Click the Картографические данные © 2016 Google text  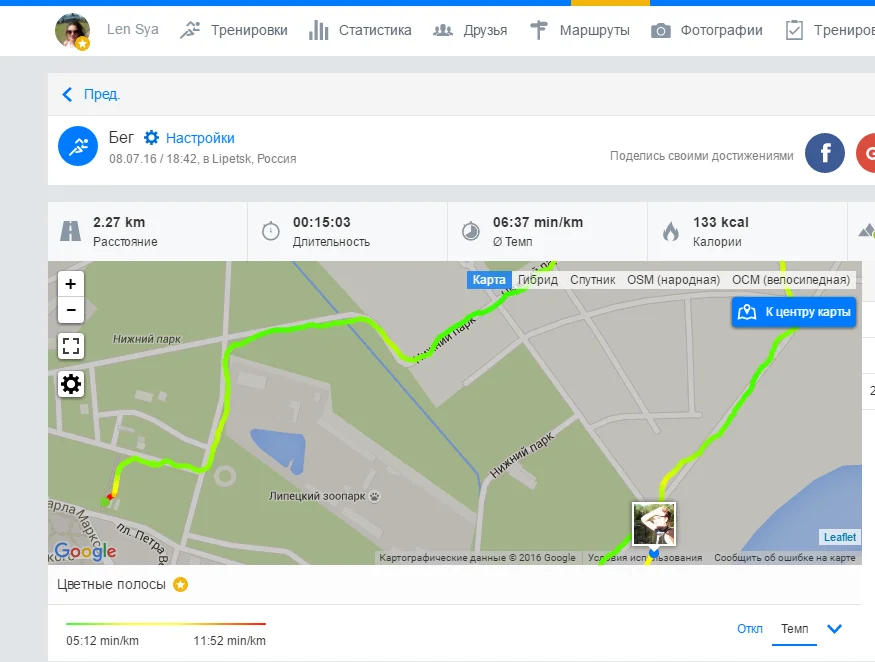(477, 558)
